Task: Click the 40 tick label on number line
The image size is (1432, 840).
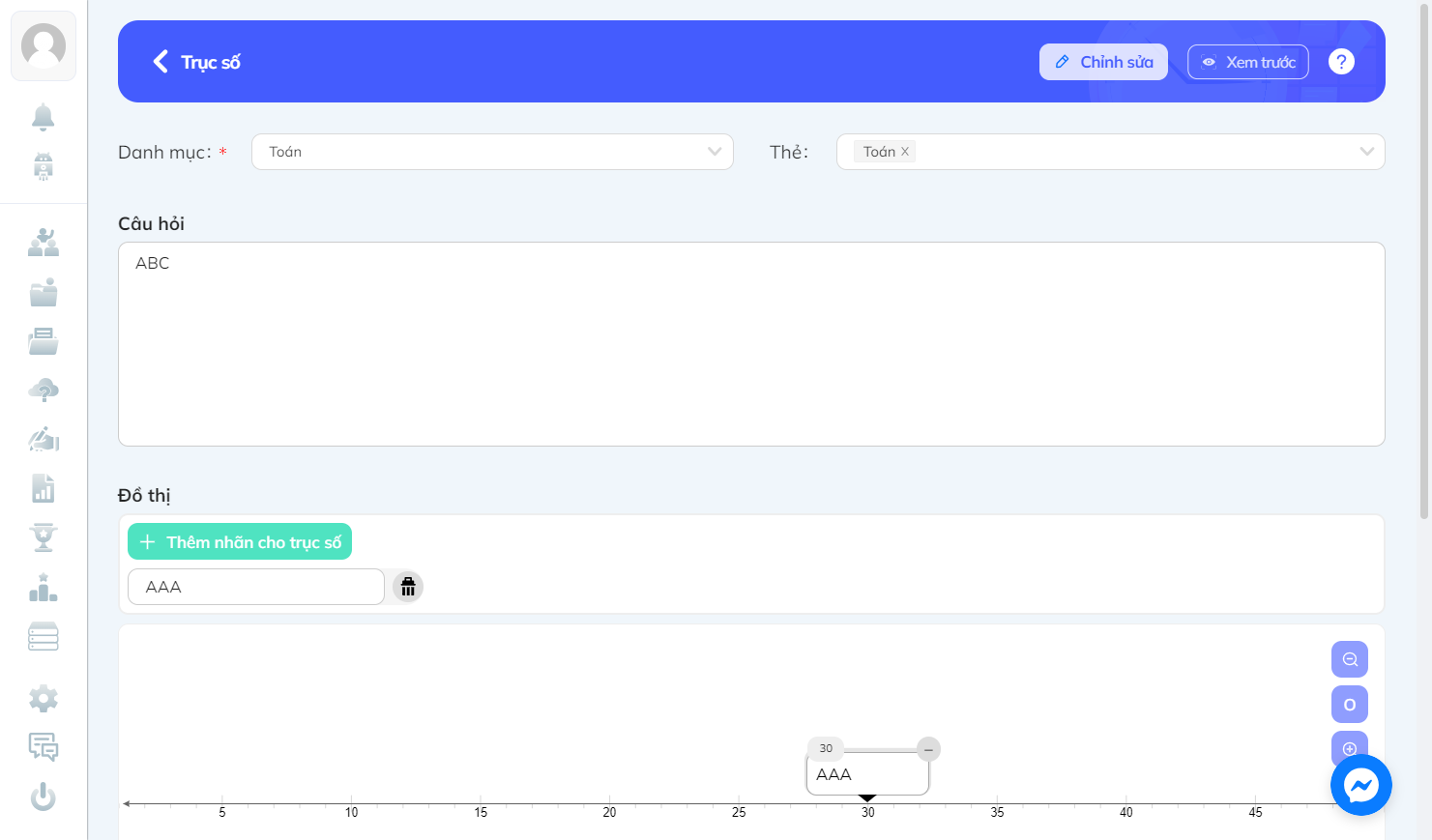Action: 1126,813
